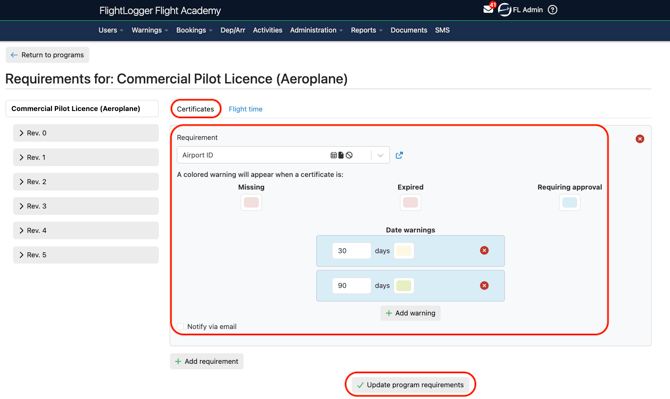This screenshot has width=670, height=399.
Task: Open the Activities menu item
Action: coord(267,30)
